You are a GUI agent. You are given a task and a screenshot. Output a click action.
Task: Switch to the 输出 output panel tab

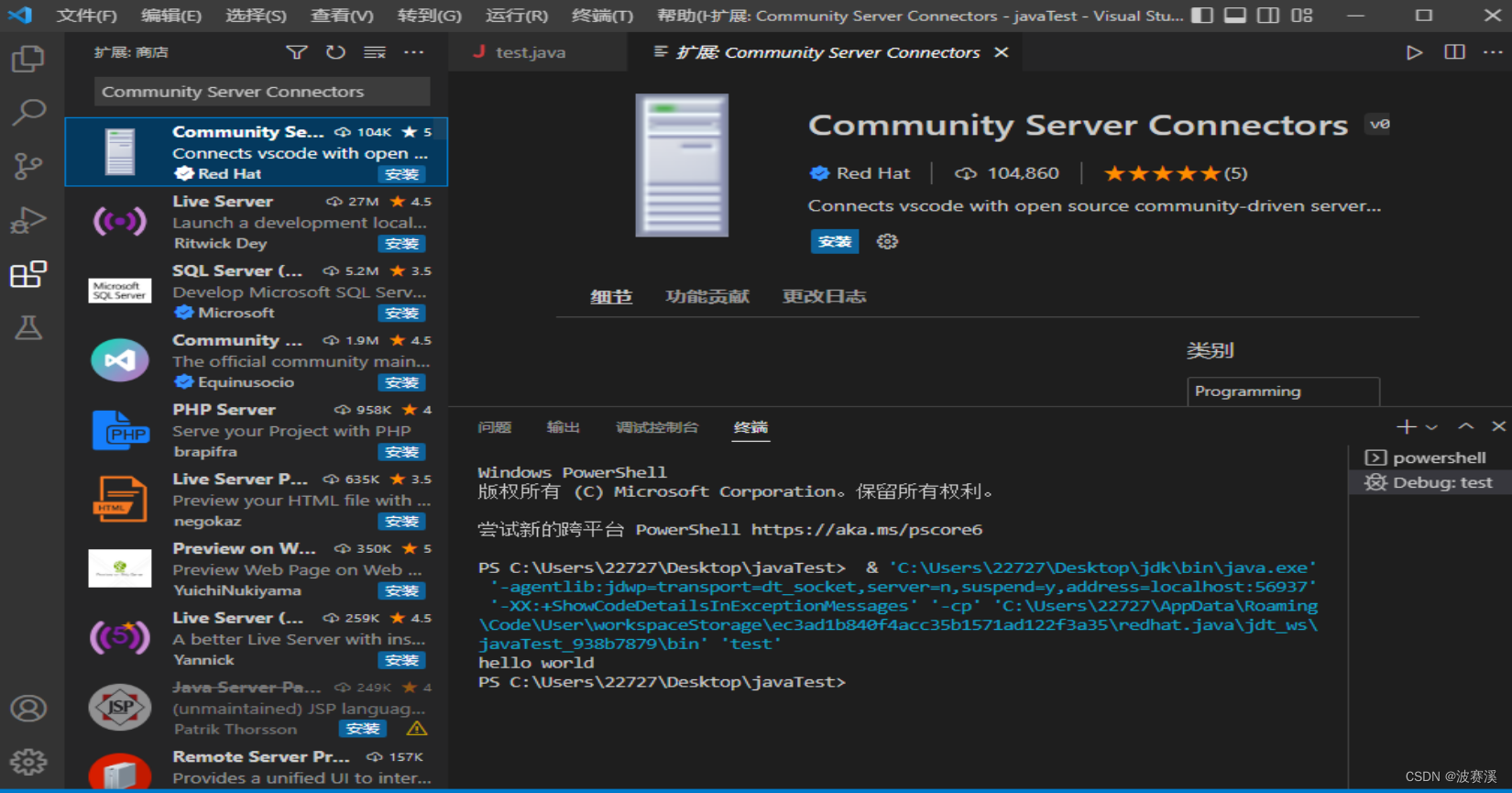pos(564,427)
